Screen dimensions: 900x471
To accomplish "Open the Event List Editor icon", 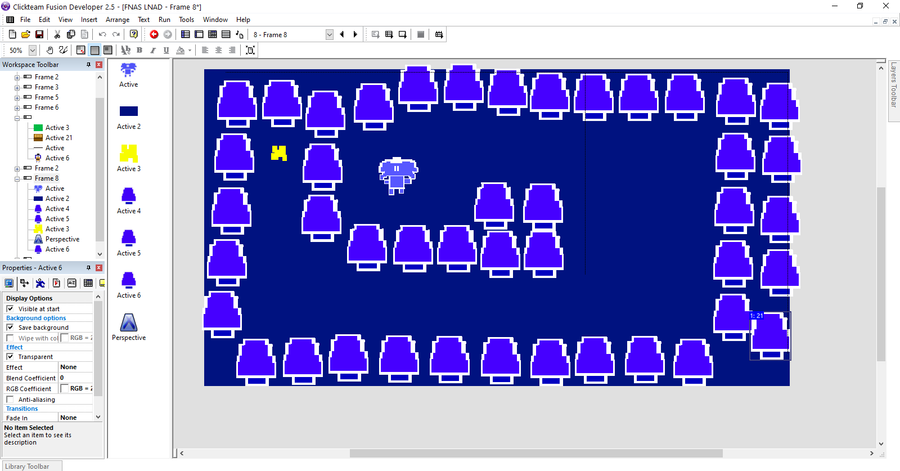I will pyautogui.click(x=226, y=34).
